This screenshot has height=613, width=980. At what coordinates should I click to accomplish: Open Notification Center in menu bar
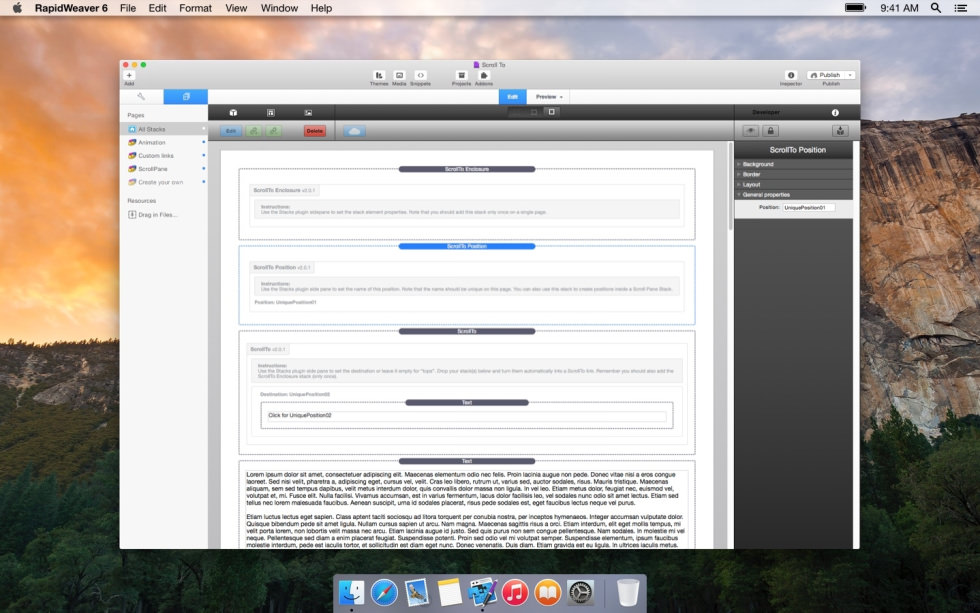961,8
